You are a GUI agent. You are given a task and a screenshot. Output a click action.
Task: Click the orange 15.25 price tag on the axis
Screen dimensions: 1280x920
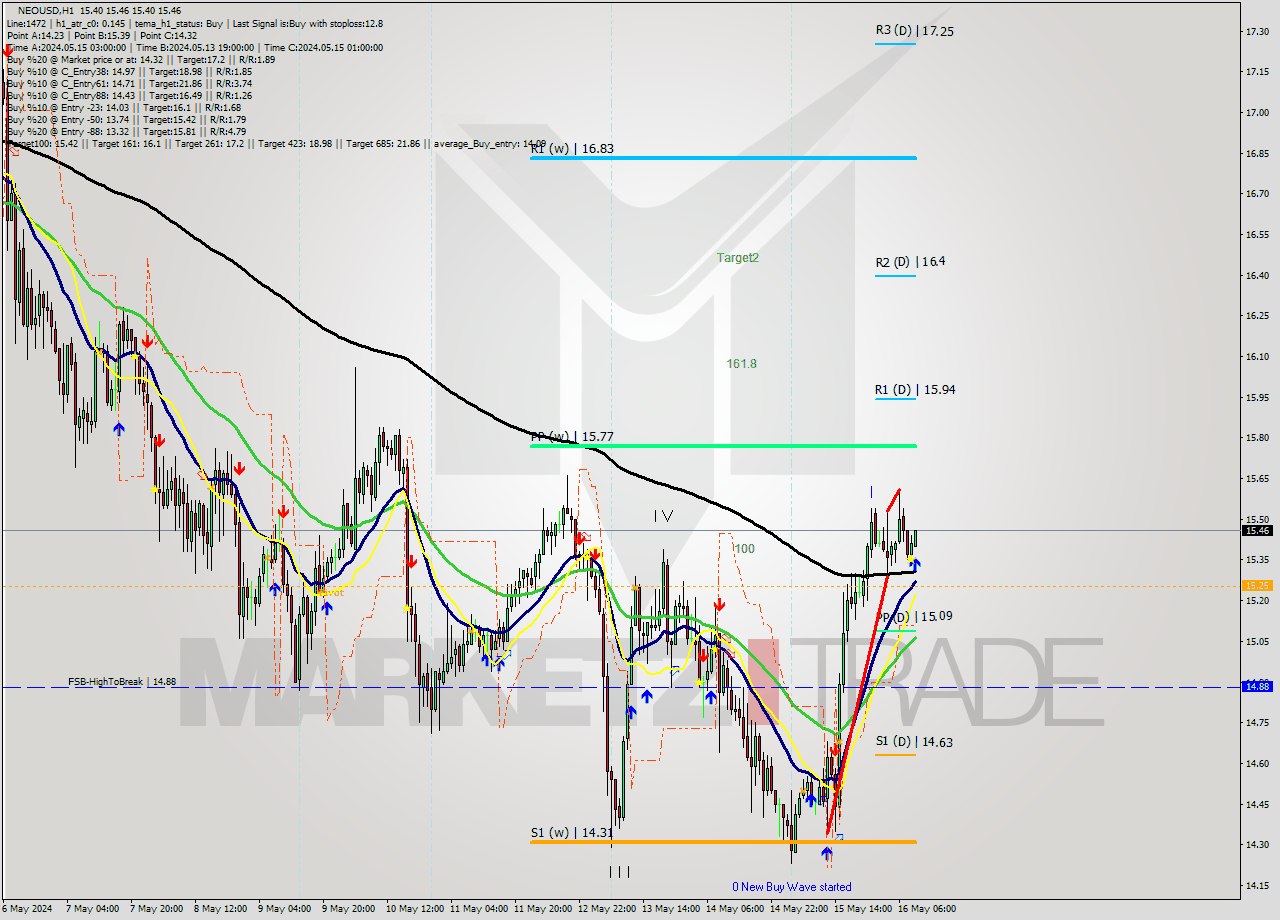1258,585
